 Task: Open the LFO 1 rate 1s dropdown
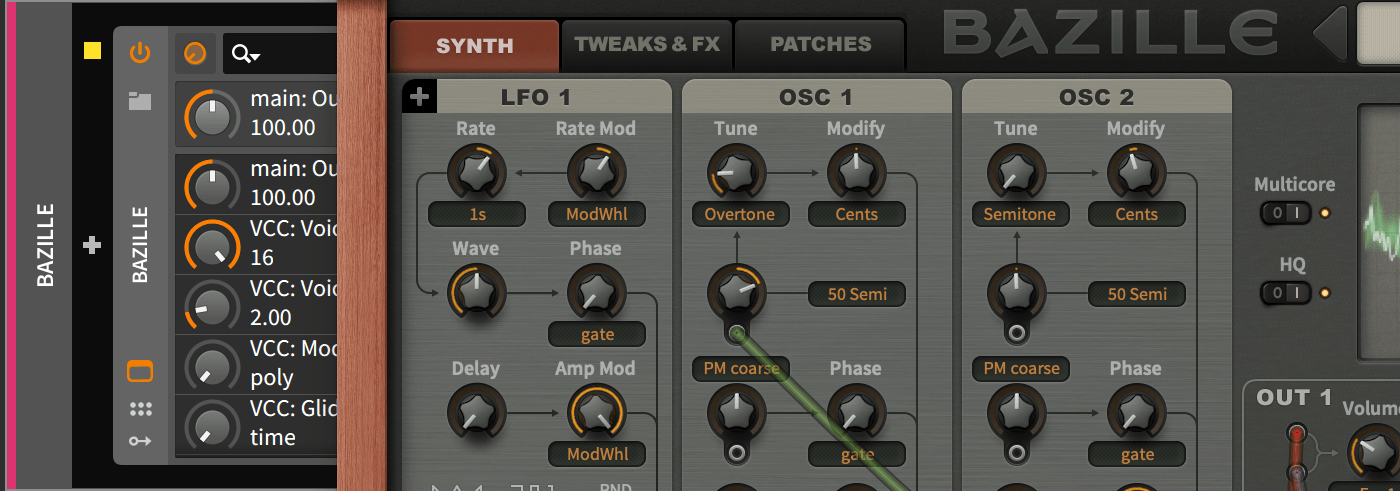(x=477, y=214)
